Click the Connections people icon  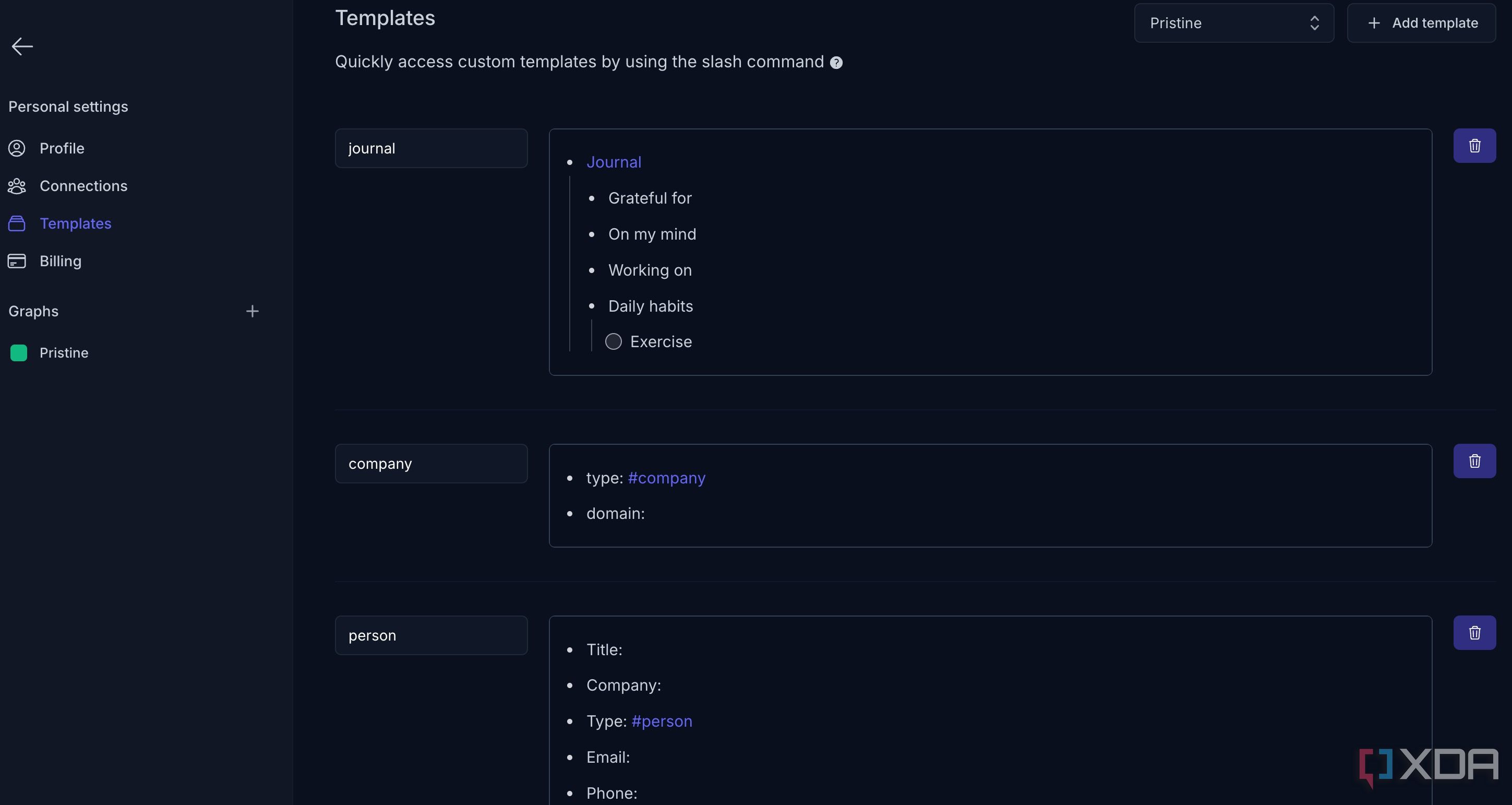(x=17, y=186)
